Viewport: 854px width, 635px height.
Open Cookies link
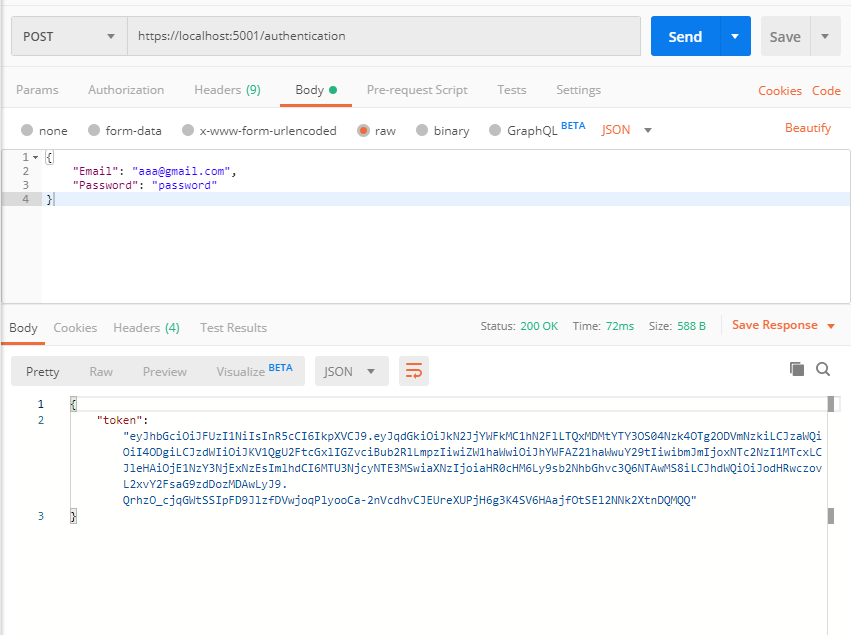coord(779,90)
